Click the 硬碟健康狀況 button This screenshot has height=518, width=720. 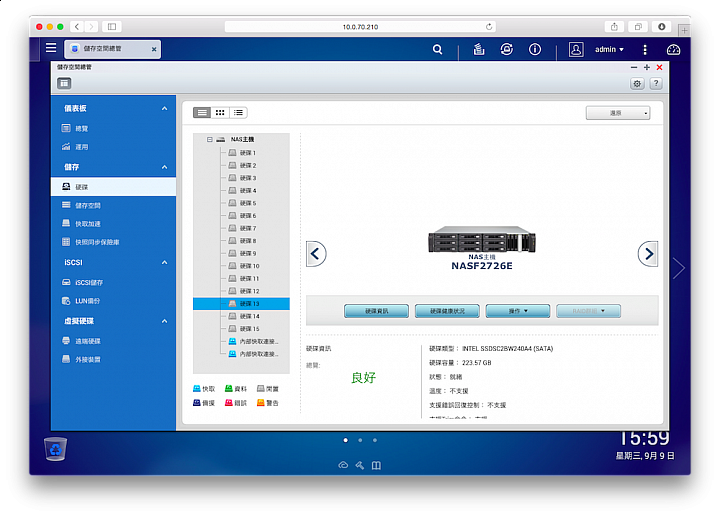point(447,311)
